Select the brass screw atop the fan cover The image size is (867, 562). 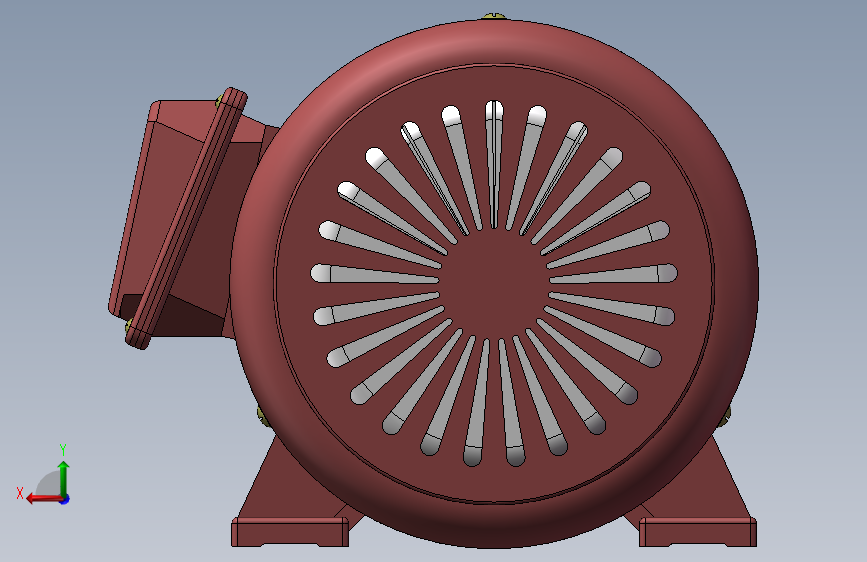point(494,17)
